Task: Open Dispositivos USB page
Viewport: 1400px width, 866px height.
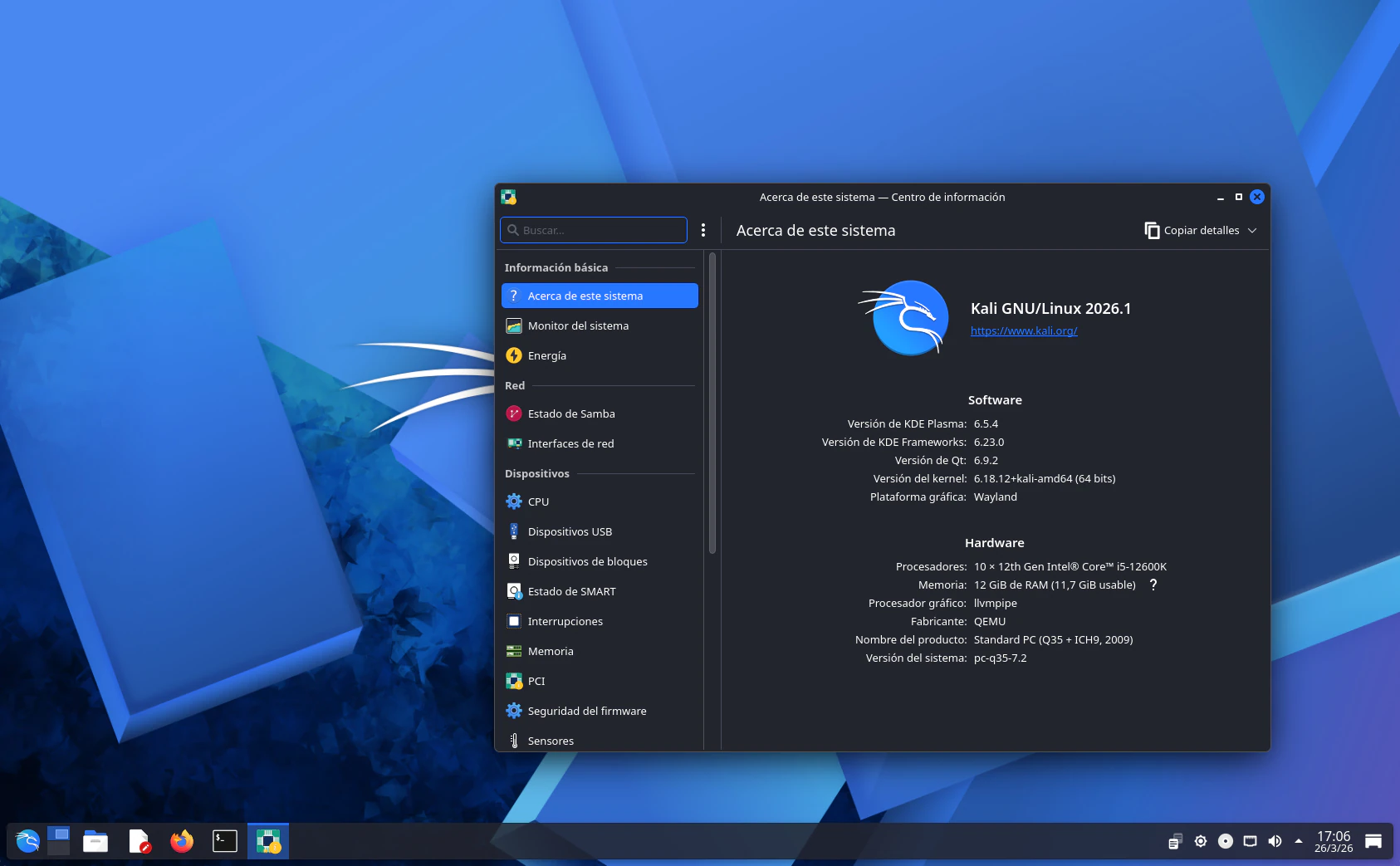Action: pyautogui.click(x=570, y=531)
